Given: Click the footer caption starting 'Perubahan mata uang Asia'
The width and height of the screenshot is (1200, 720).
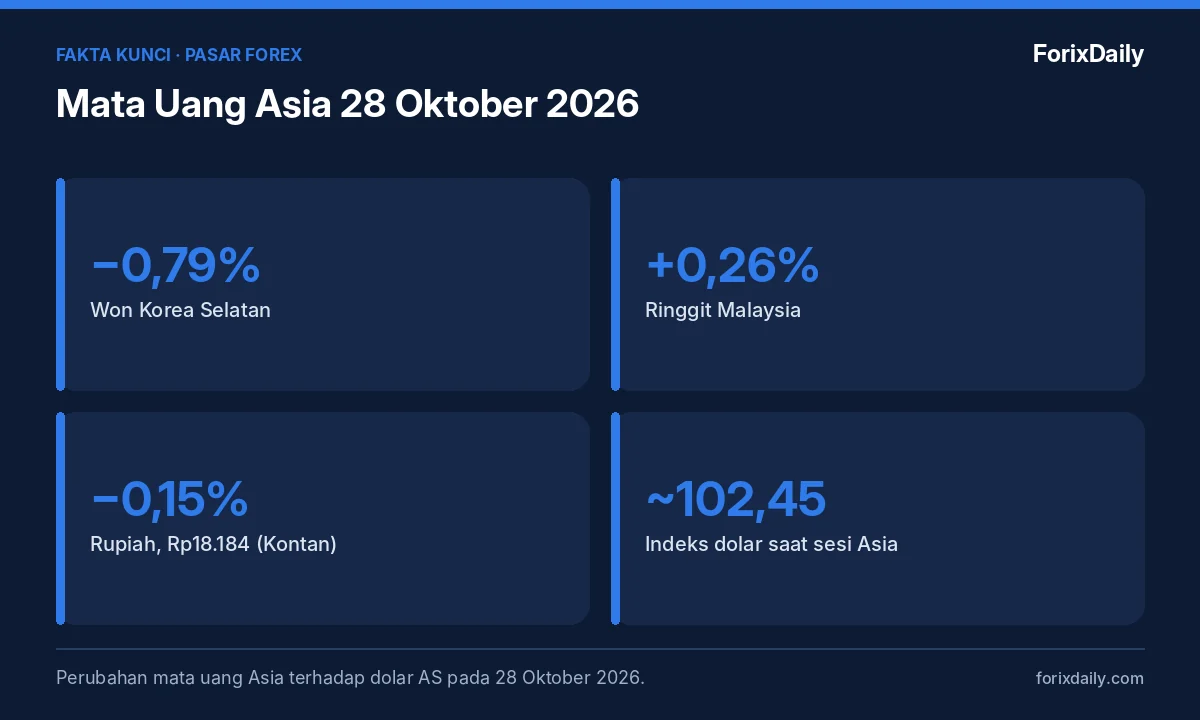Looking at the screenshot, I should pos(350,678).
